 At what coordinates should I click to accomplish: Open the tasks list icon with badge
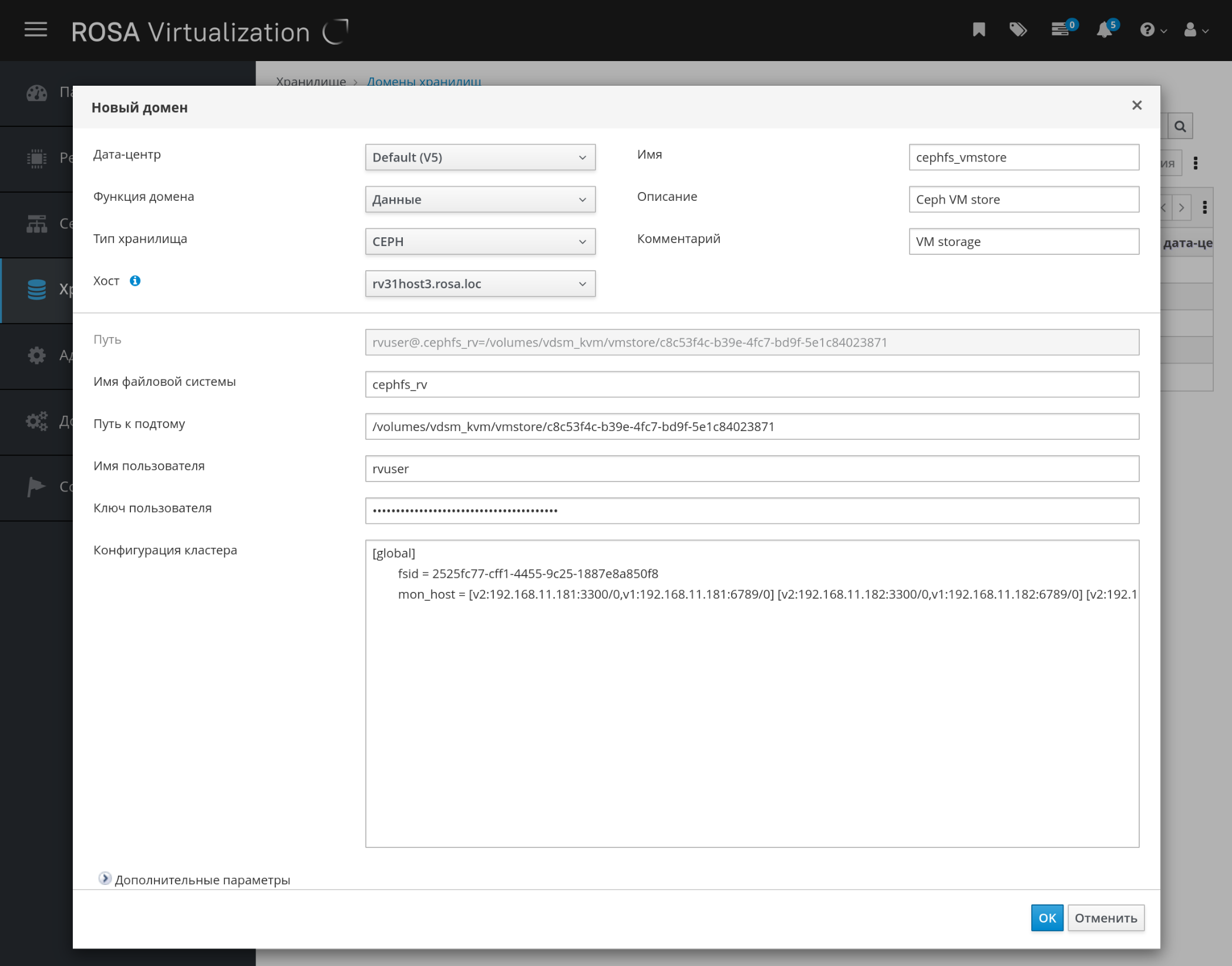coord(1061,29)
